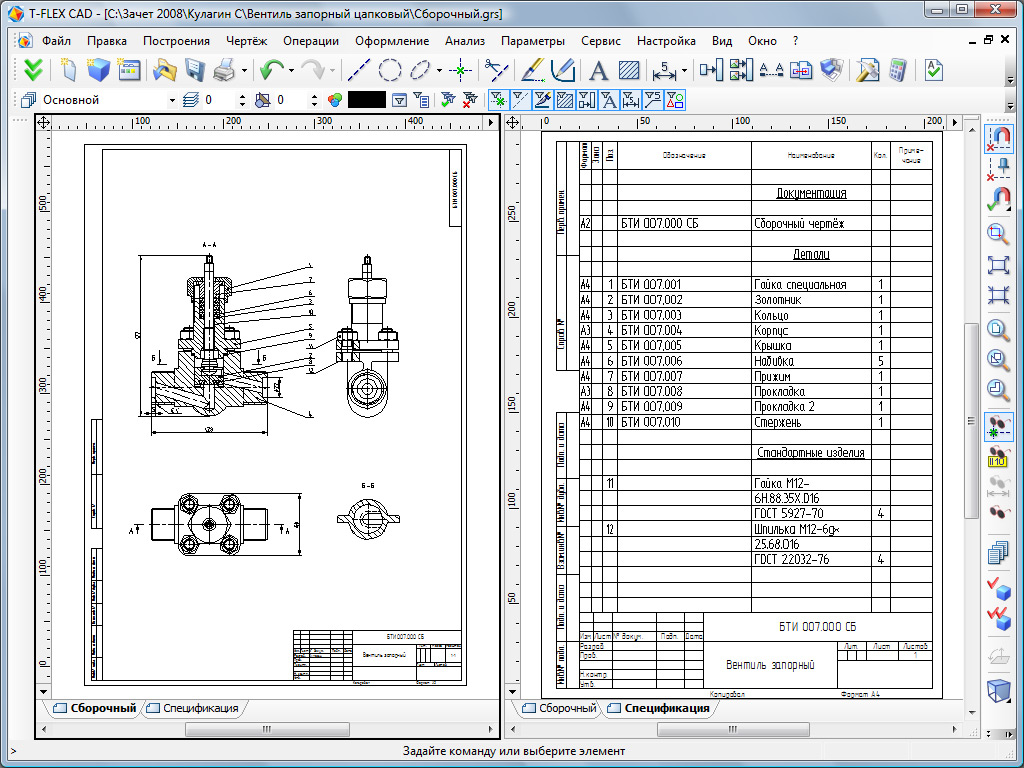The height and width of the screenshot is (768, 1024).
Task: Select the construction circle tool
Action: pos(390,70)
